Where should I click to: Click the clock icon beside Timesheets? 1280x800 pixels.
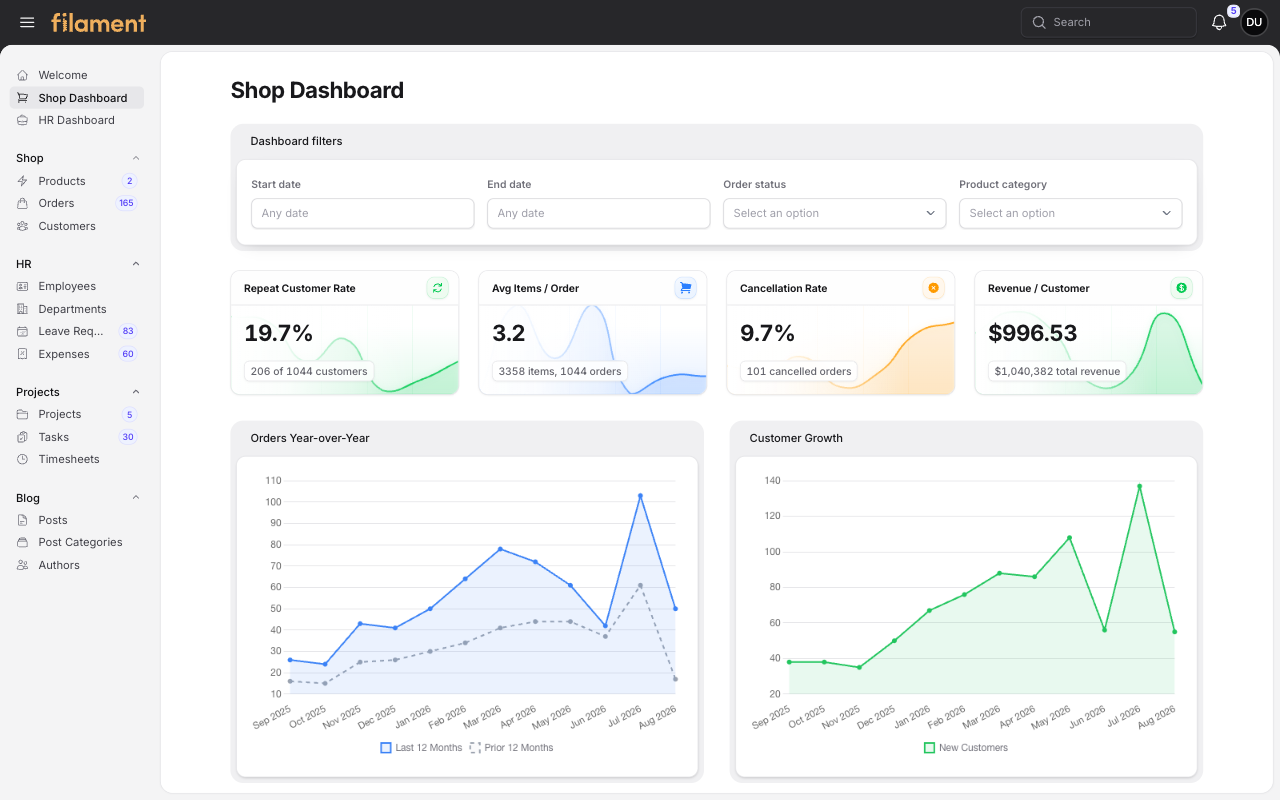pyautogui.click(x=23, y=459)
